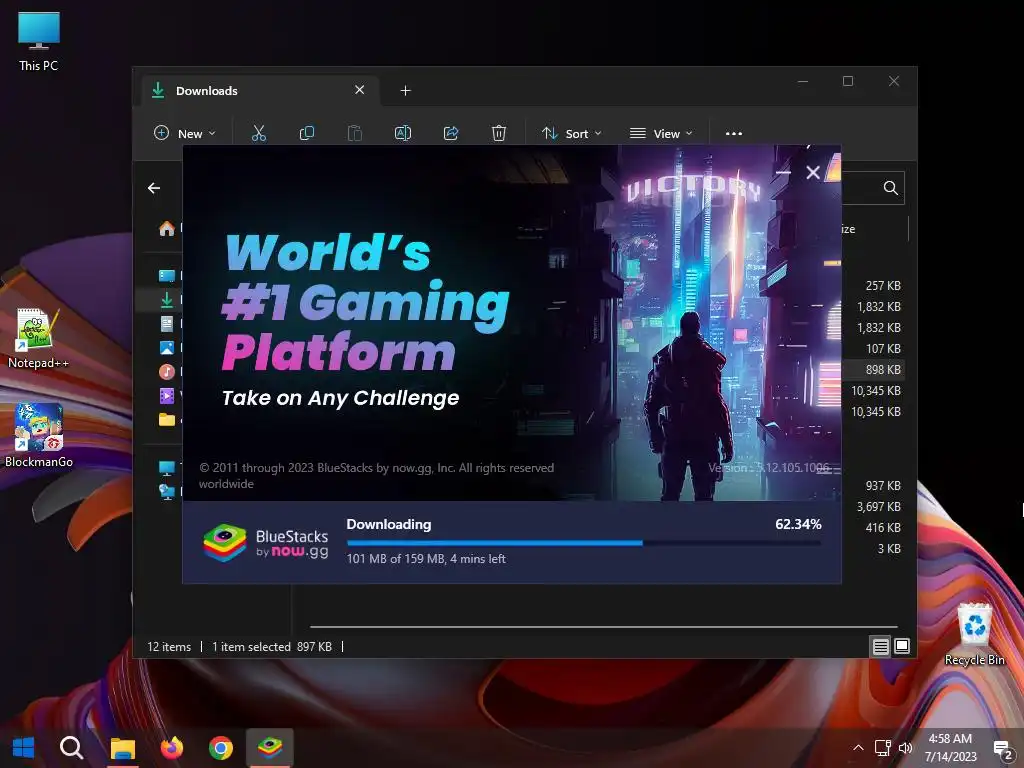Switch to details view layout icon
This screenshot has height=768, width=1024.
click(x=880, y=647)
